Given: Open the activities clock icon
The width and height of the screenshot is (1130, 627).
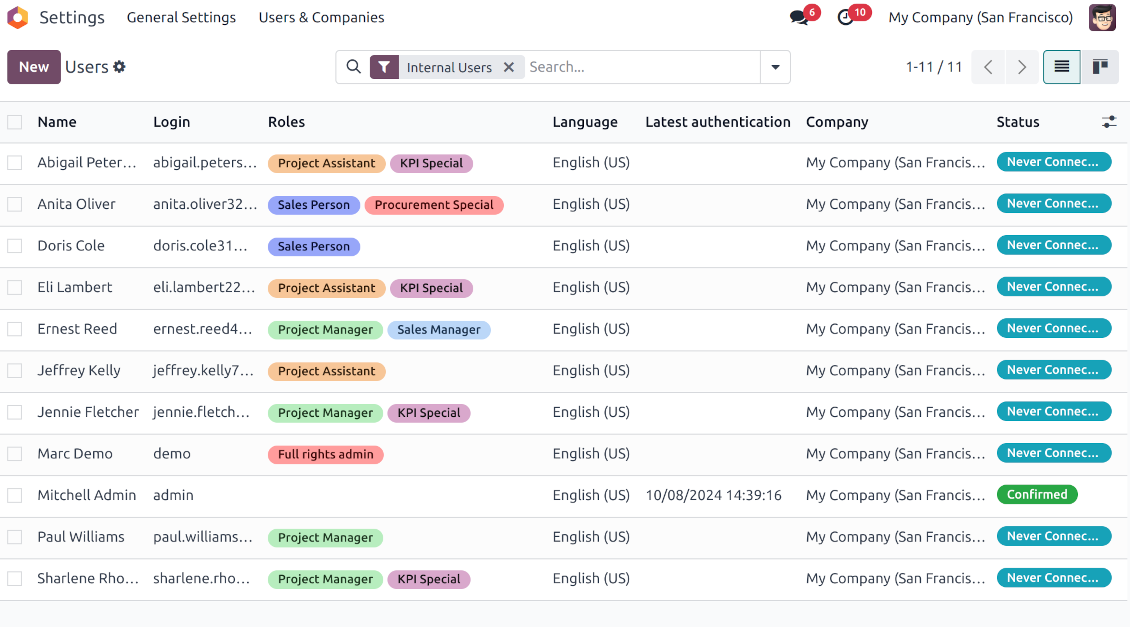Looking at the screenshot, I should pyautogui.click(x=846, y=18).
